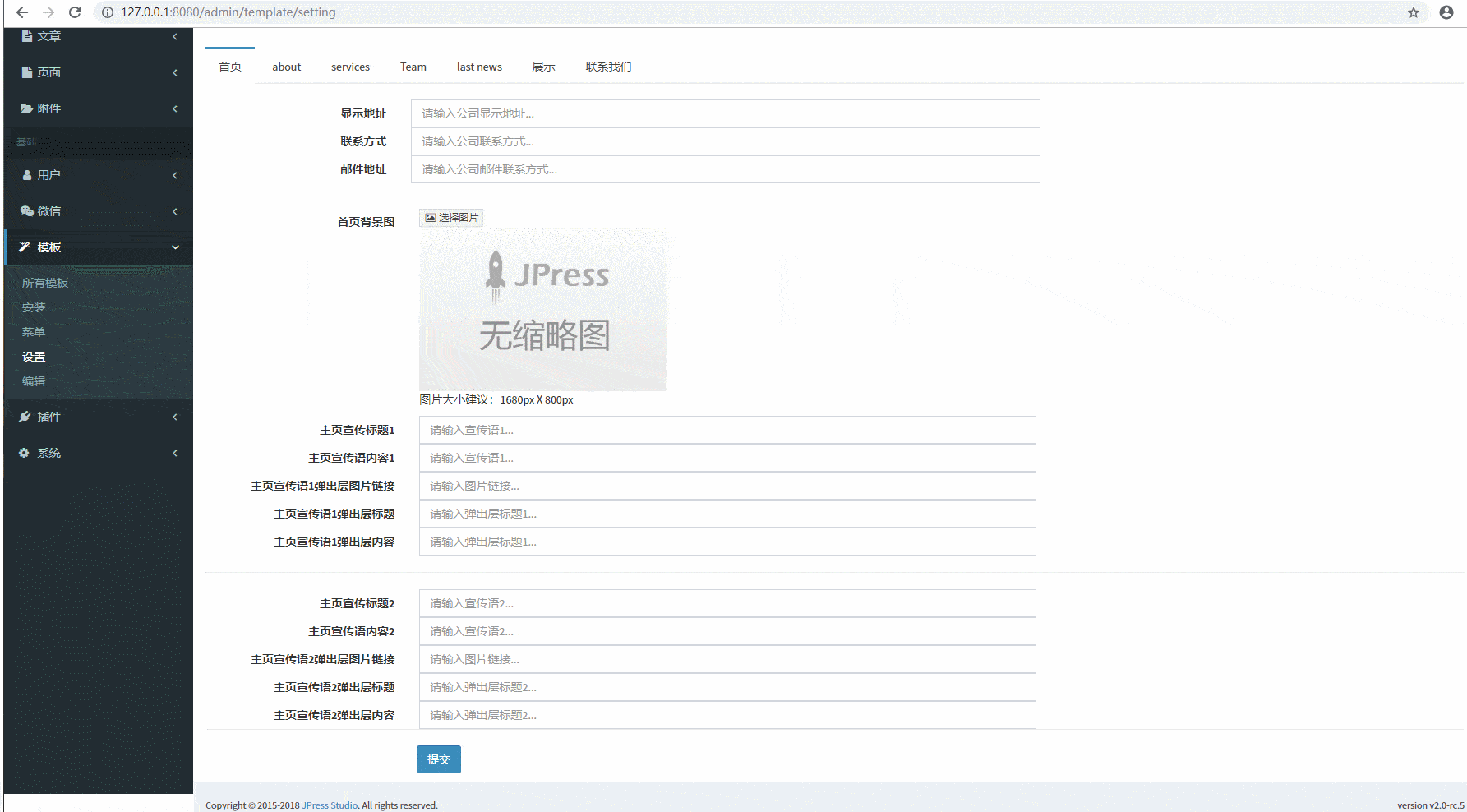1467x812 pixels.
Task: Click the 插件 plugin icon in sidebar
Action: point(25,417)
